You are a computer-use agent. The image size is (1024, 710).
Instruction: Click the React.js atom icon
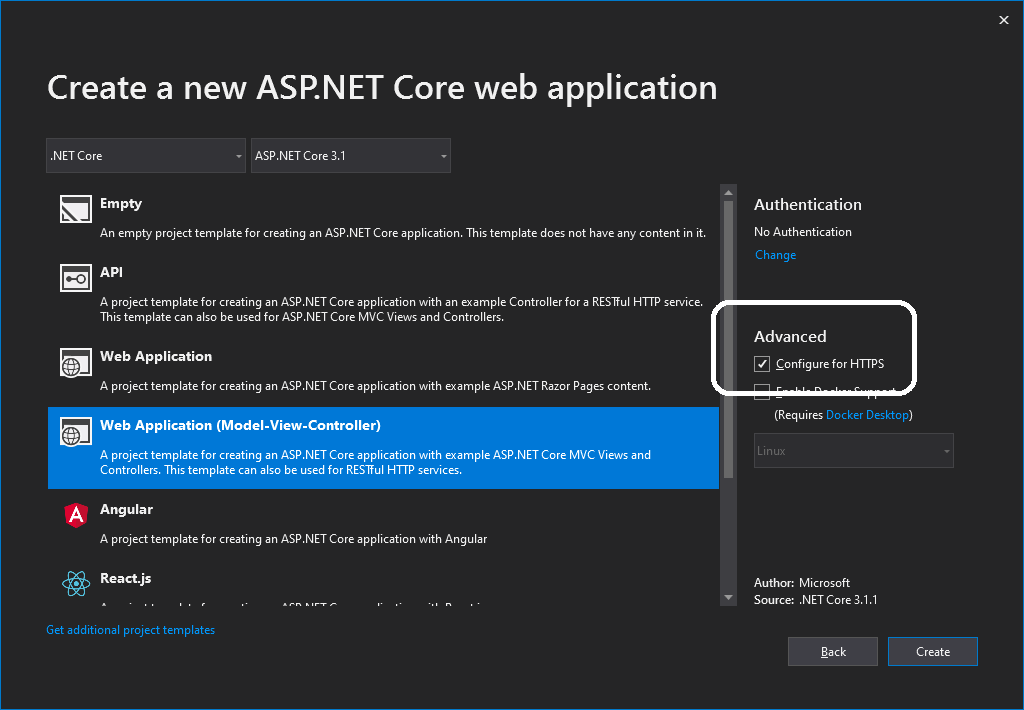click(76, 584)
